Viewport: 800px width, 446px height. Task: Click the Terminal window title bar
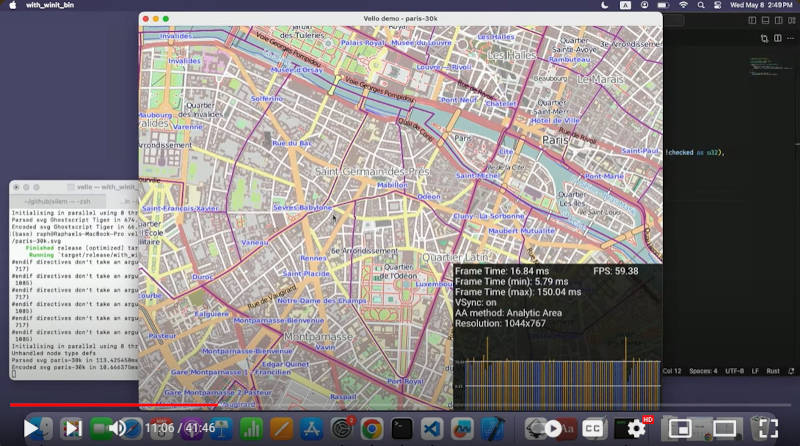[x=74, y=187]
